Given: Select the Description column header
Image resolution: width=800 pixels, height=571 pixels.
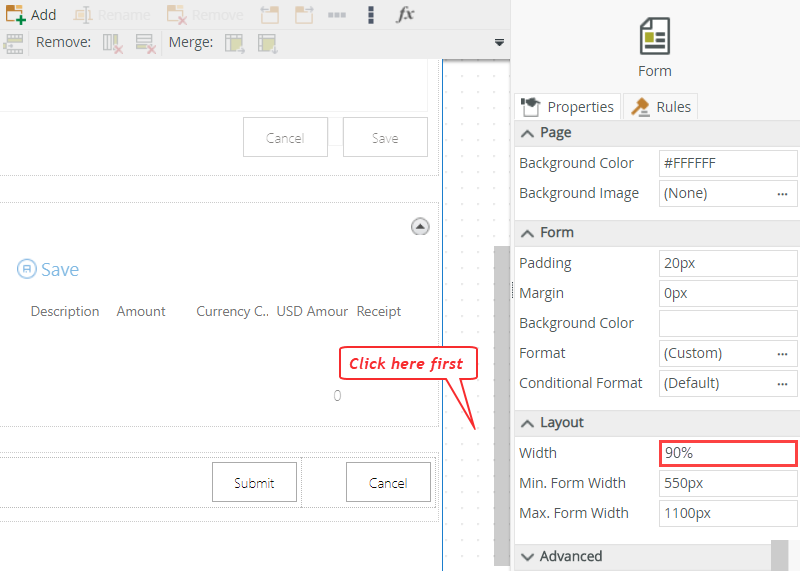Looking at the screenshot, I should (65, 311).
